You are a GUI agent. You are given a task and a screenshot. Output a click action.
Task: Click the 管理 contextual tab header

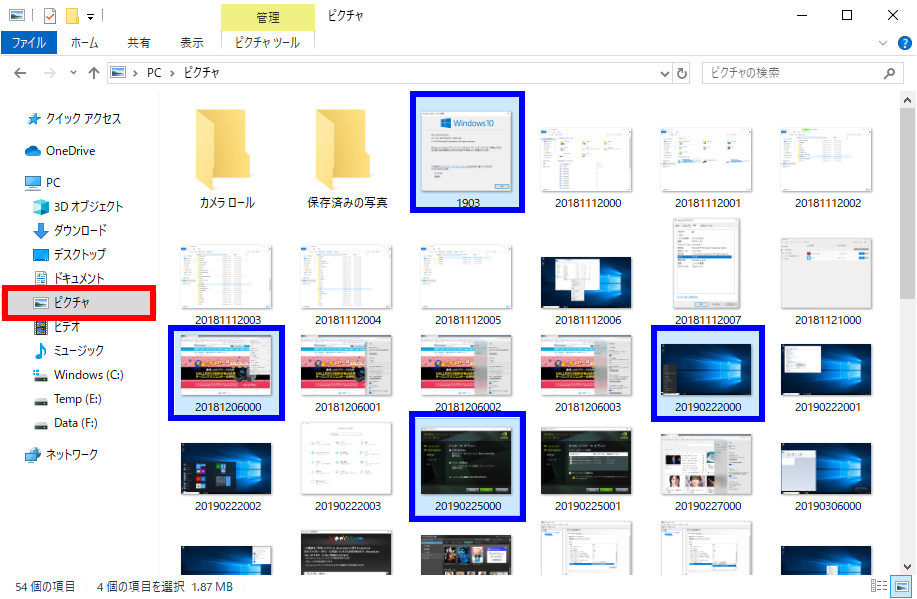click(x=268, y=18)
